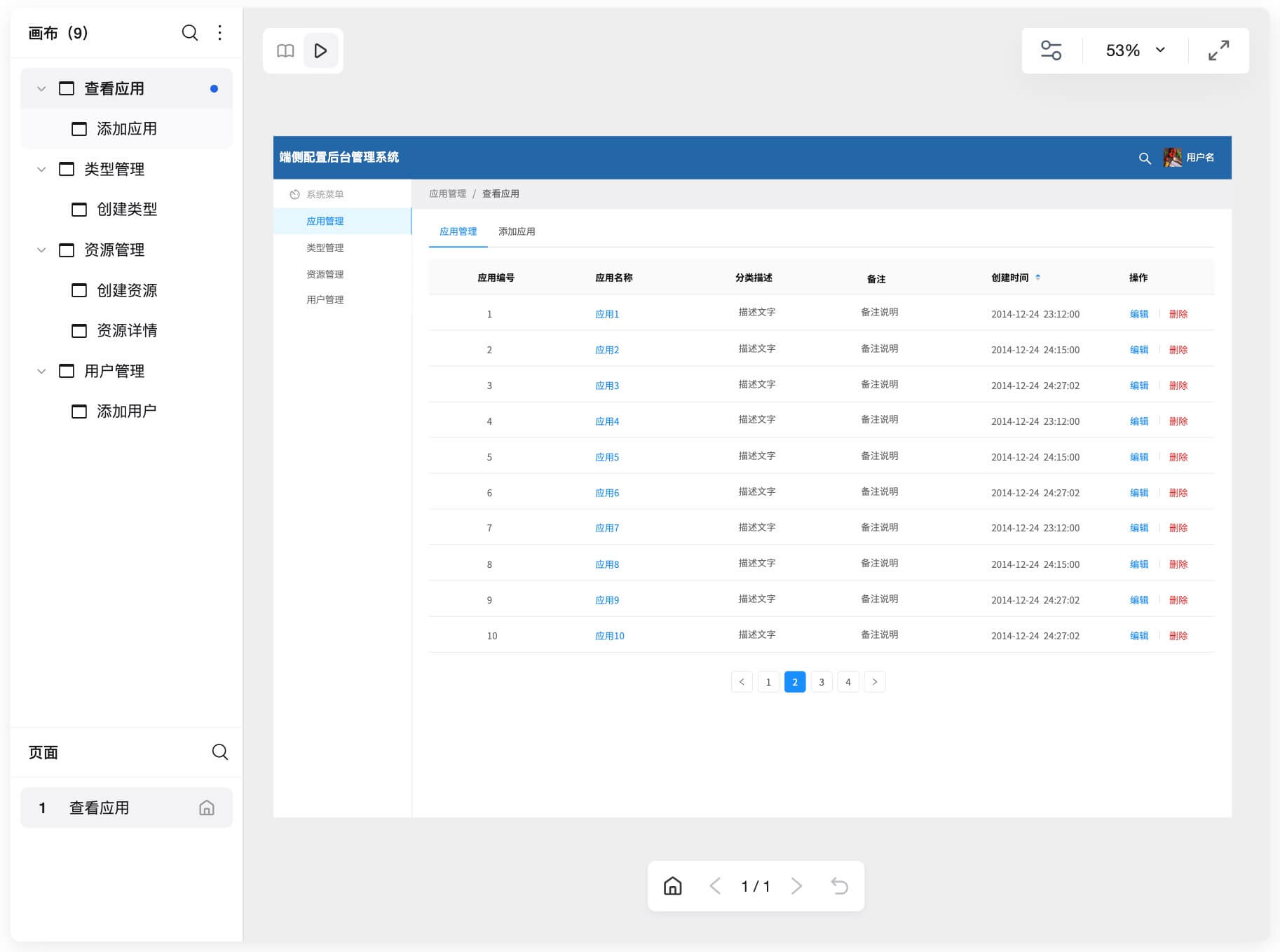
Task: Click 编辑 in the 应用2 row
Action: coord(1139,350)
